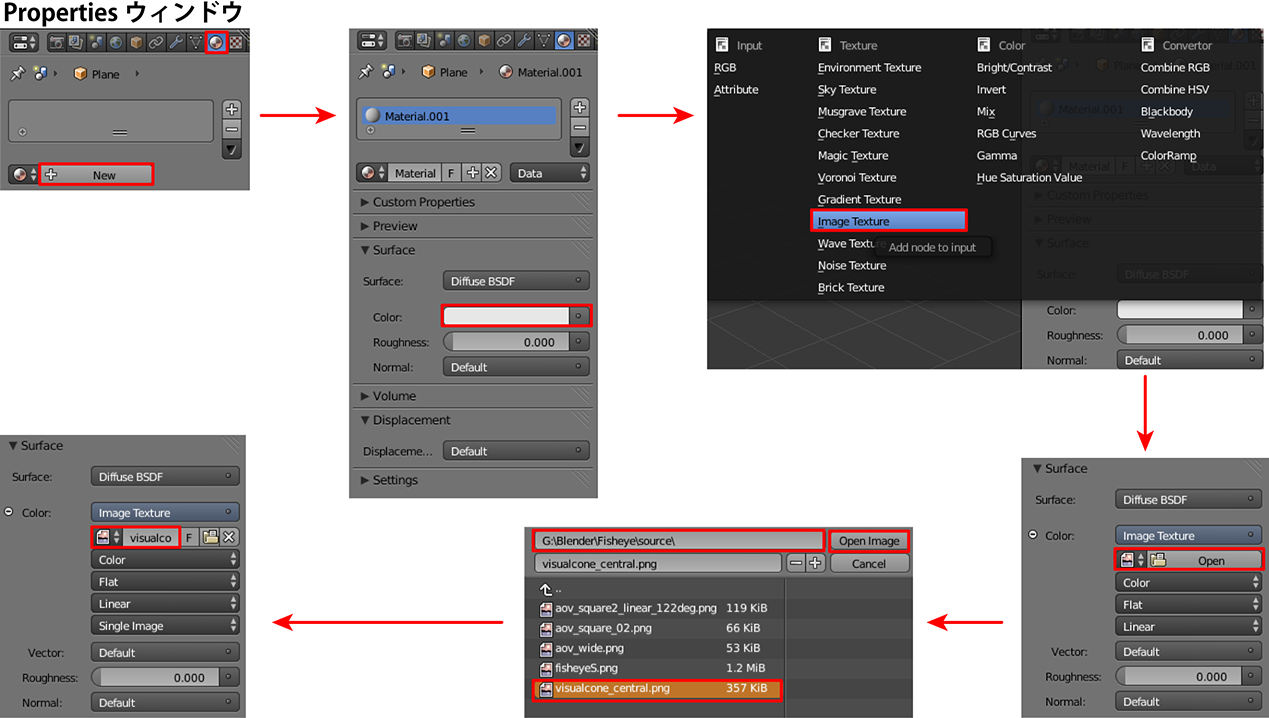The width and height of the screenshot is (1269, 718).
Task: Select file visualcone_central.png in list
Action: click(x=656, y=689)
